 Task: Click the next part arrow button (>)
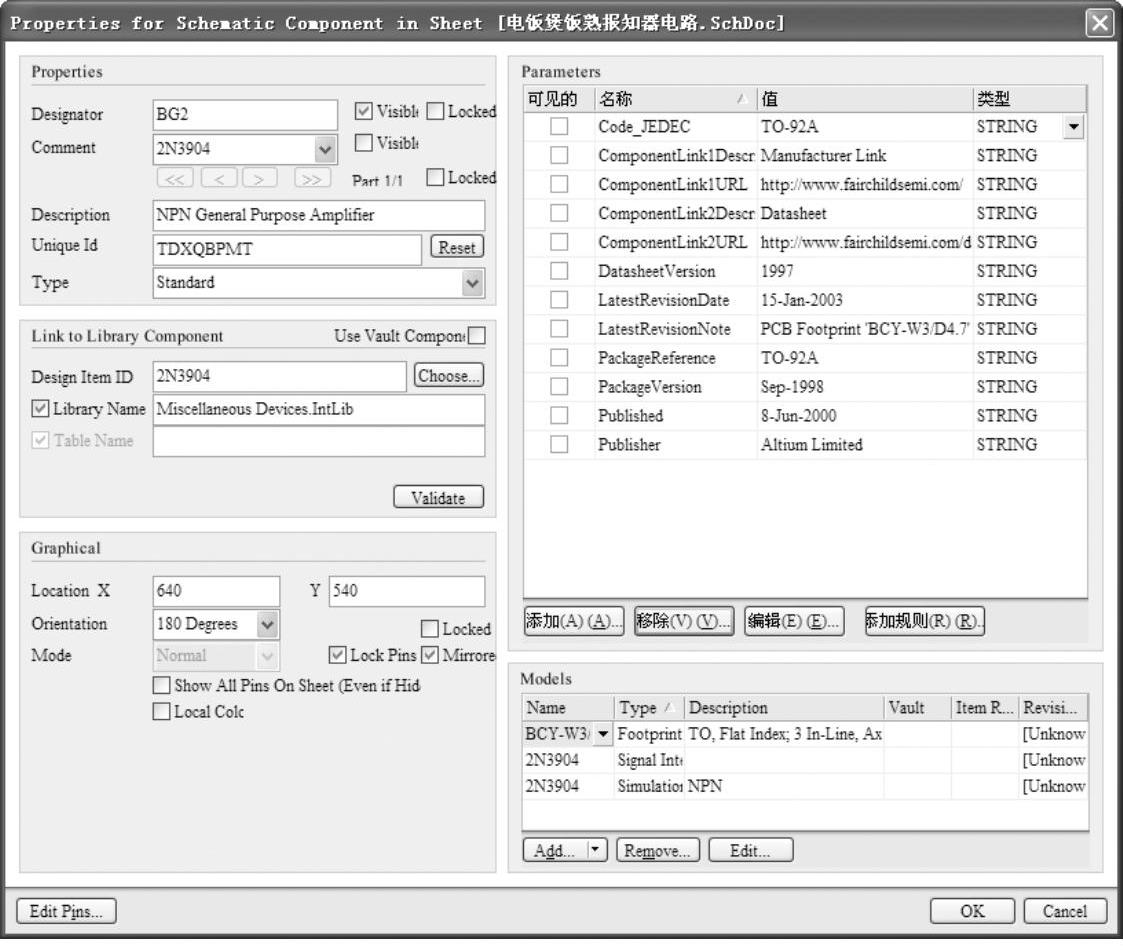point(259,178)
